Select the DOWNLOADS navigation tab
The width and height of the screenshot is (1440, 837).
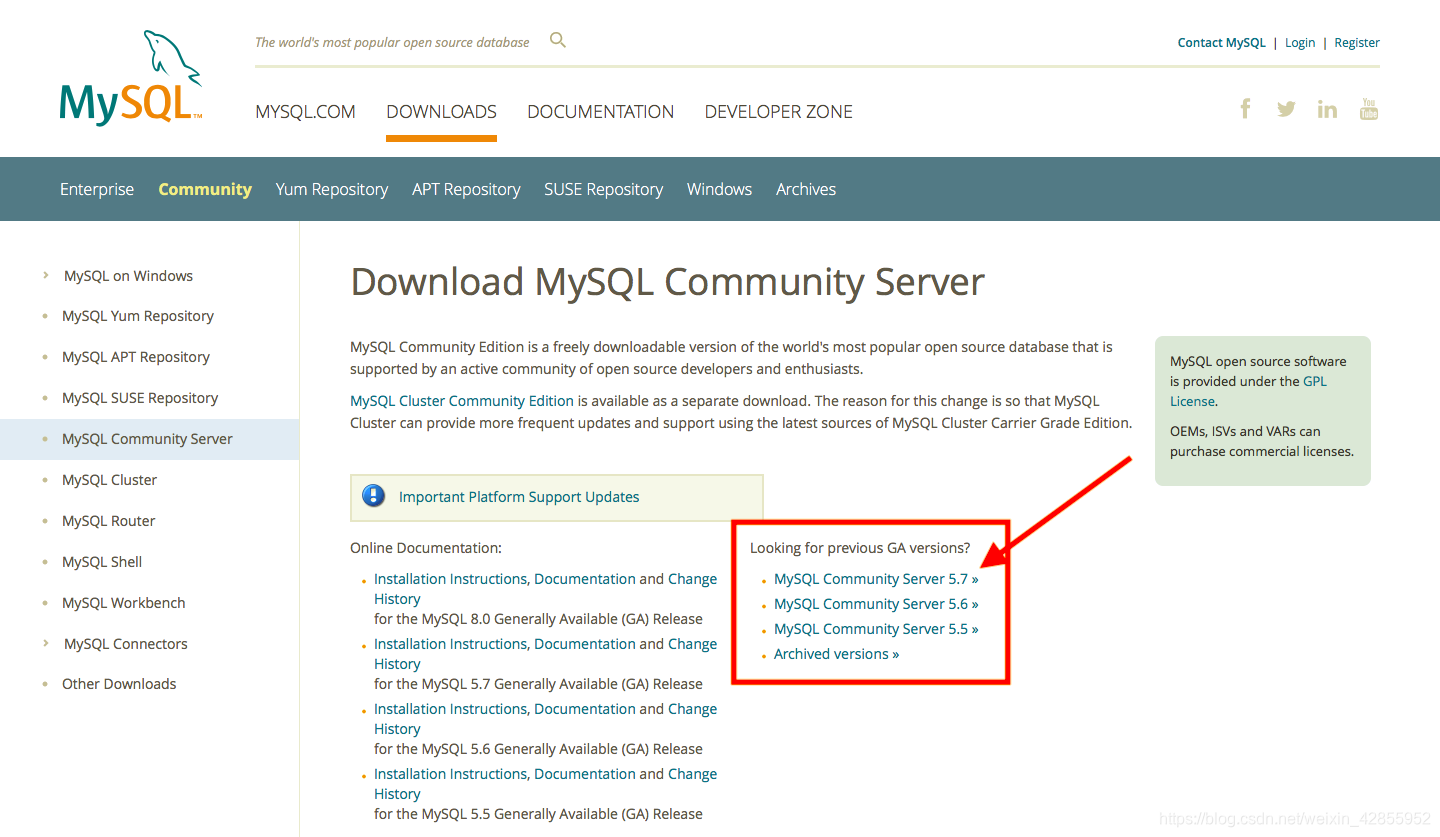[441, 112]
